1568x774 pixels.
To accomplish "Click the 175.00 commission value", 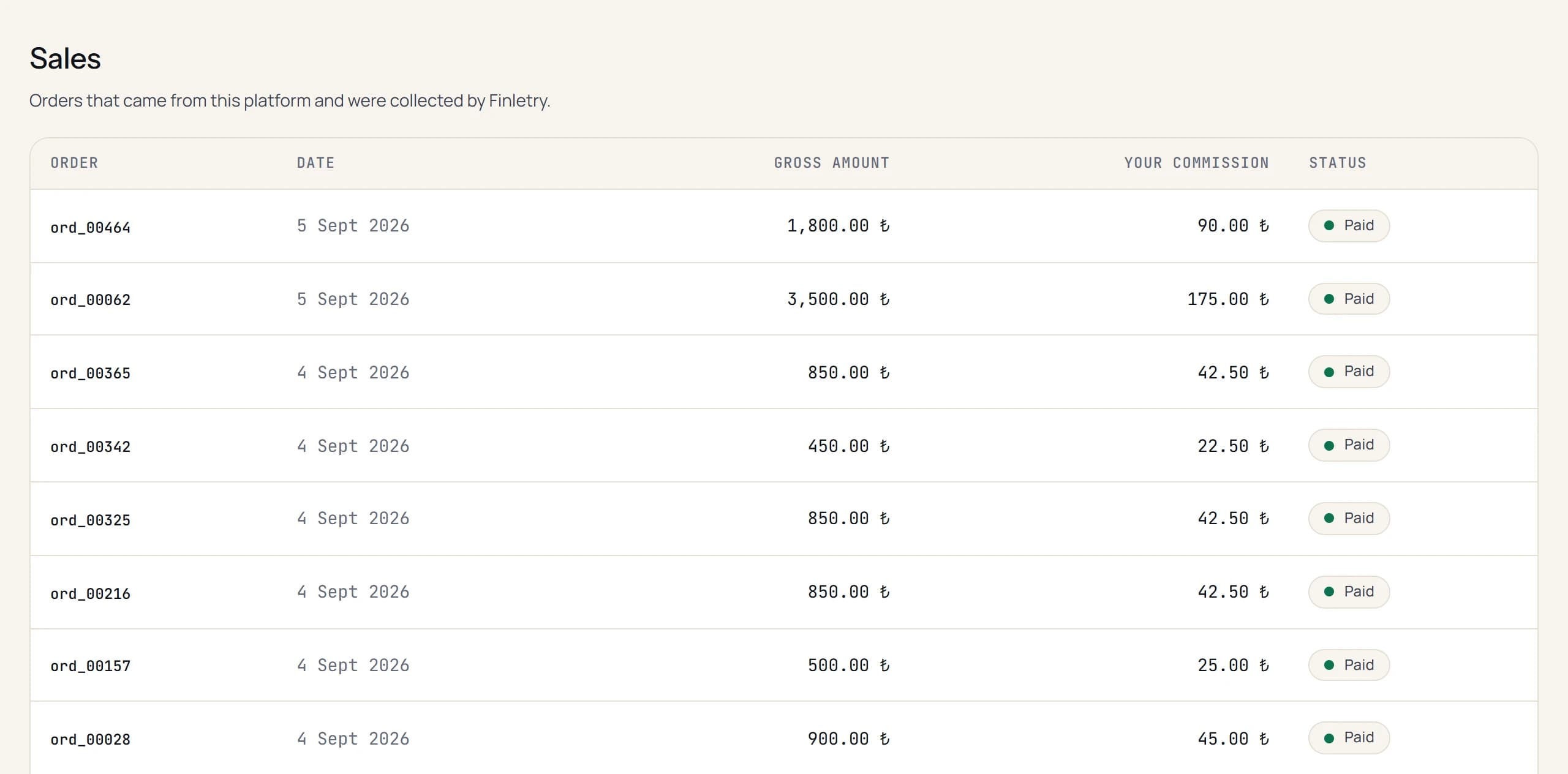I will (1228, 299).
